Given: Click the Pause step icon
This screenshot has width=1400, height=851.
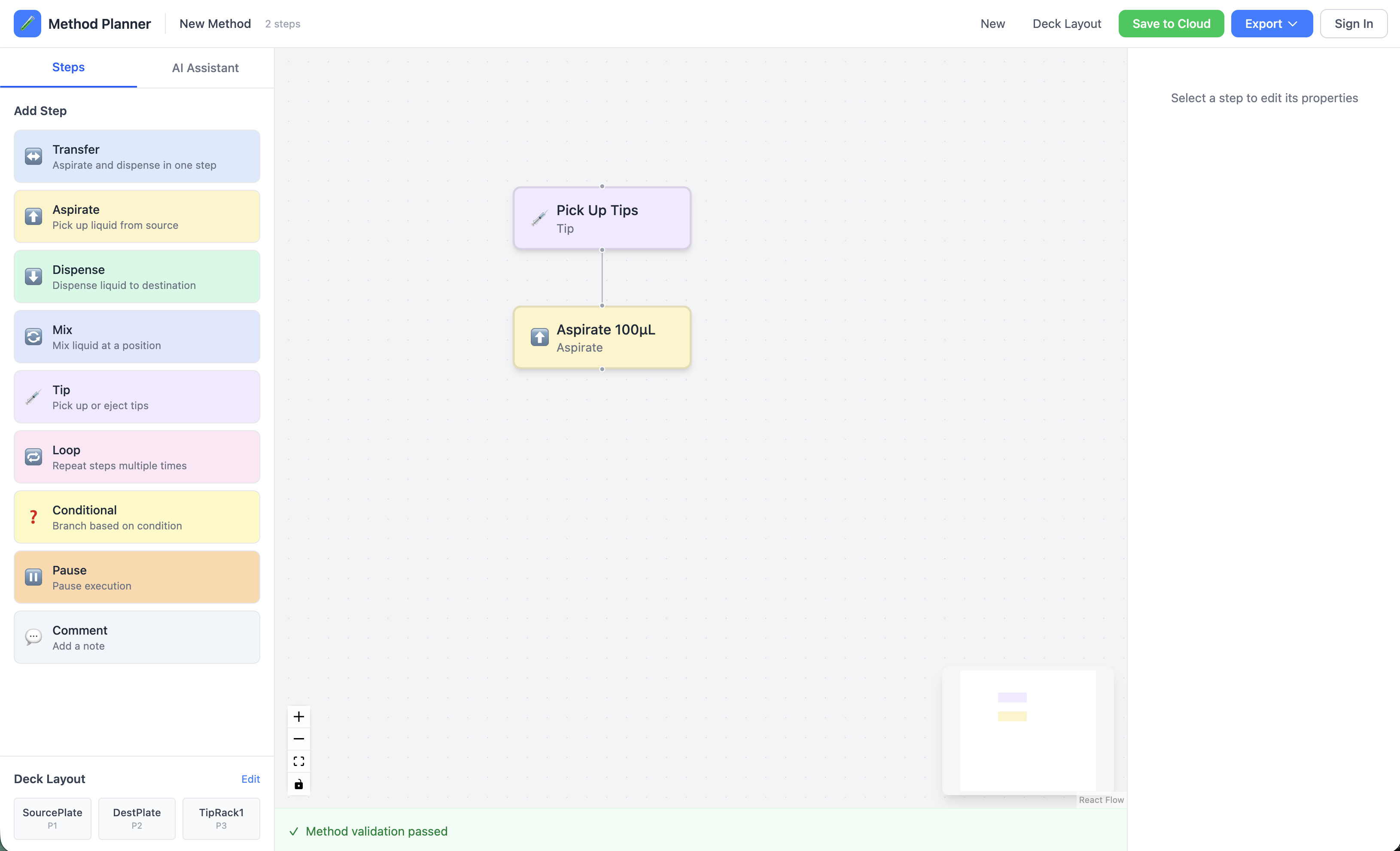Looking at the screenshot, I should (33, 577).
